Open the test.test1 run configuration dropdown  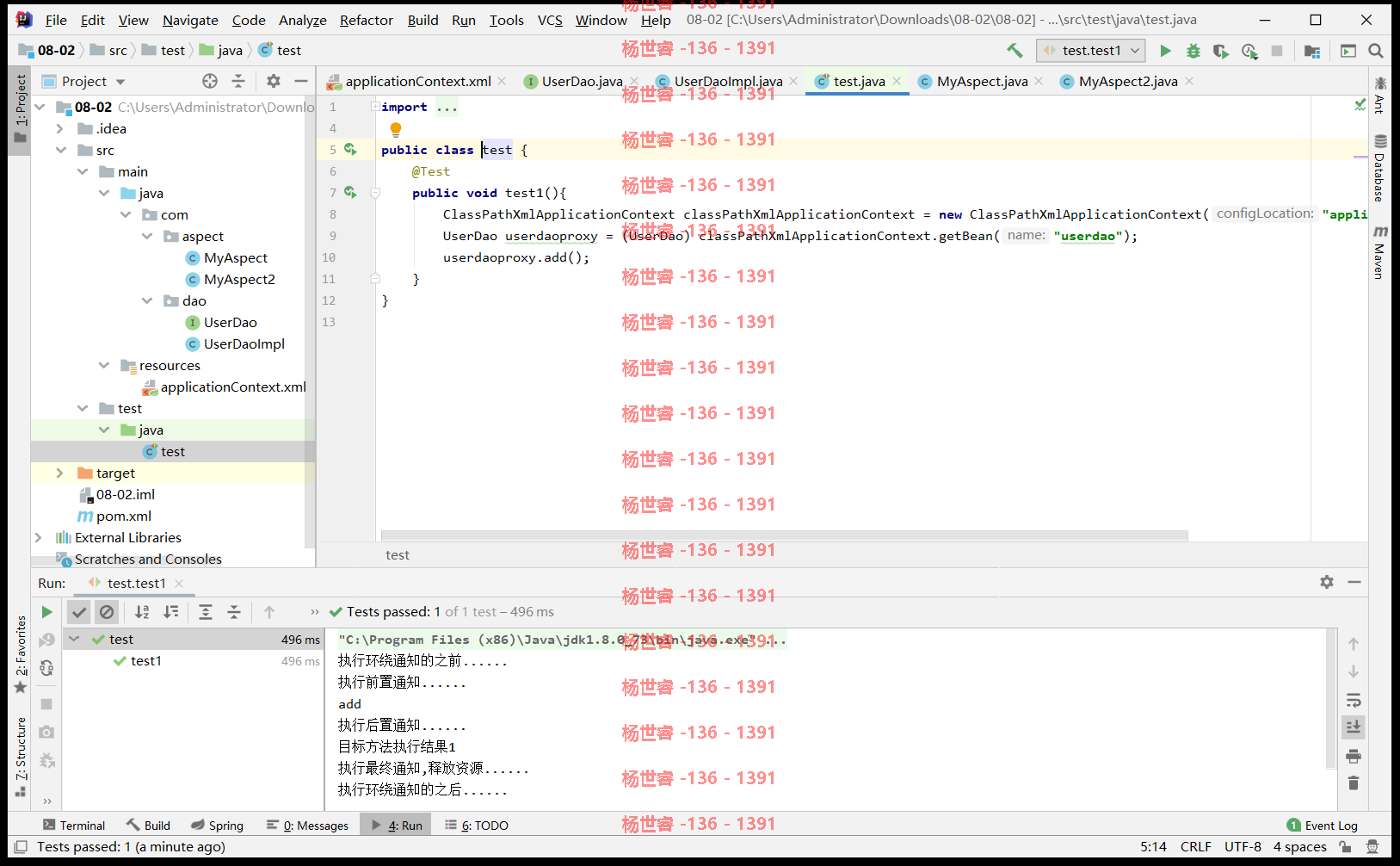[1091, 51]
